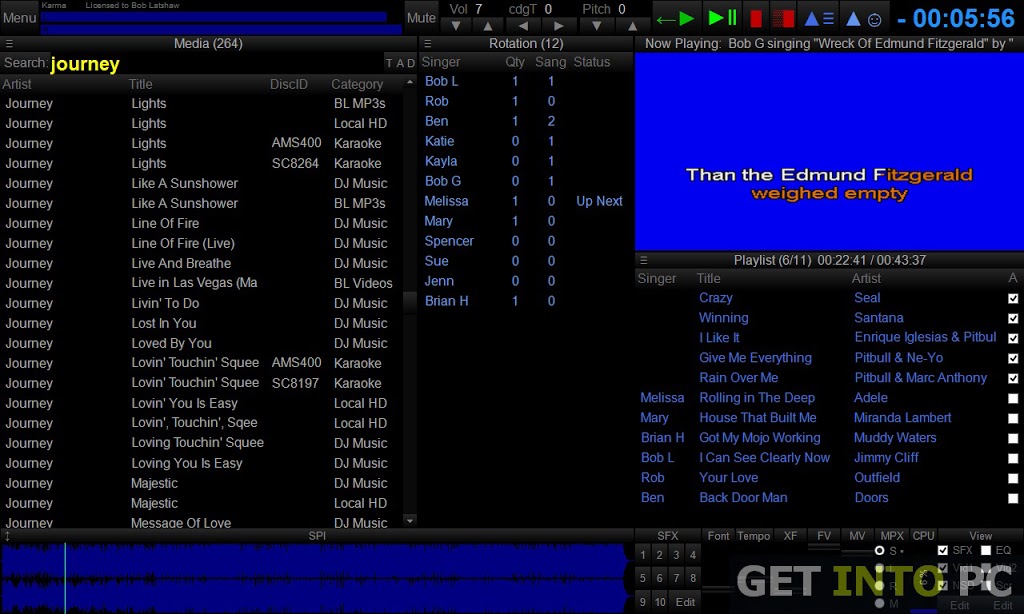Play the next singer's song
The width and height of the screenshot is (1024, 614).
tap(675, 18)
